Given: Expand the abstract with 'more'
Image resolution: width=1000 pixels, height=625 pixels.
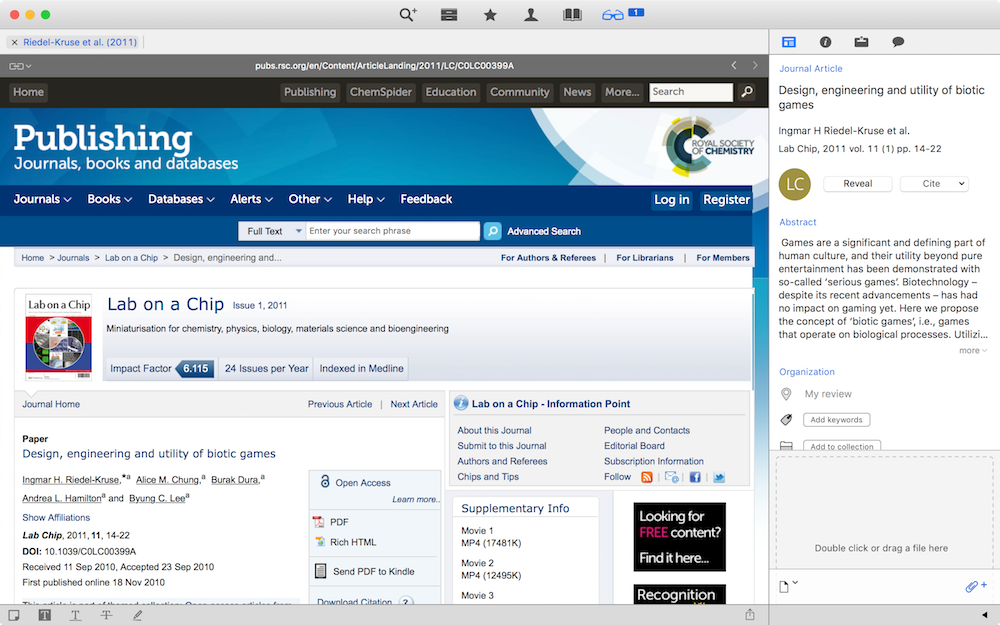Looking at the screenshot, I should [x=973, y=350].
